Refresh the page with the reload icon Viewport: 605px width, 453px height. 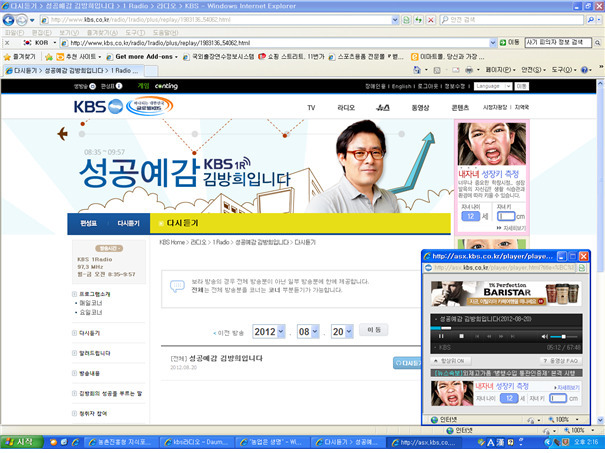pos(418,20)
